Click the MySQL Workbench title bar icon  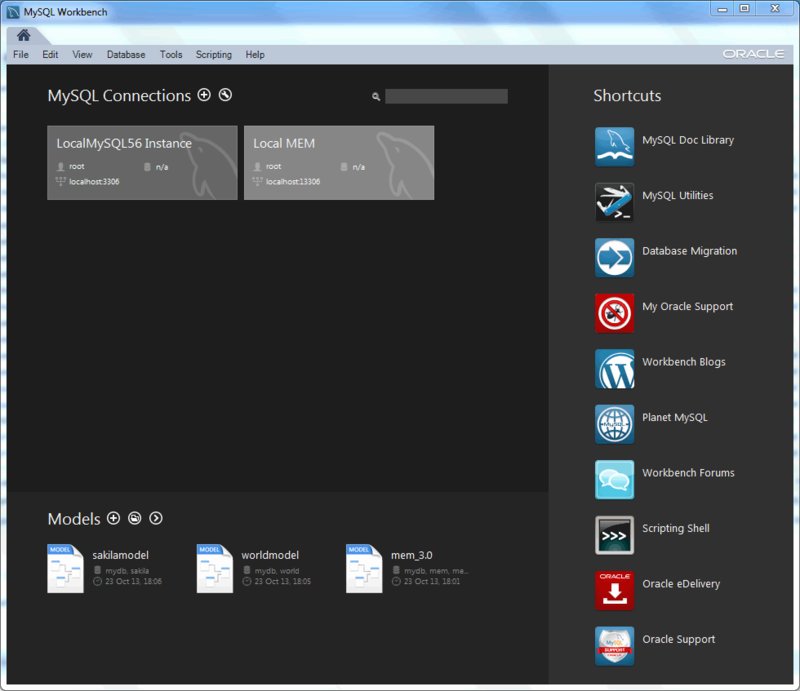13,12
